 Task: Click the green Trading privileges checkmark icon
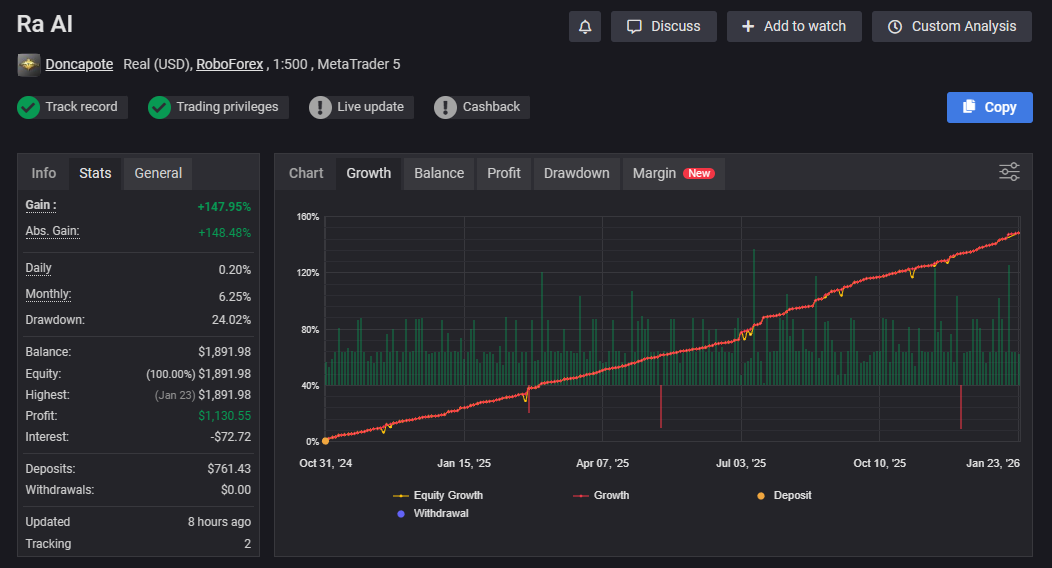click(160, 107)
